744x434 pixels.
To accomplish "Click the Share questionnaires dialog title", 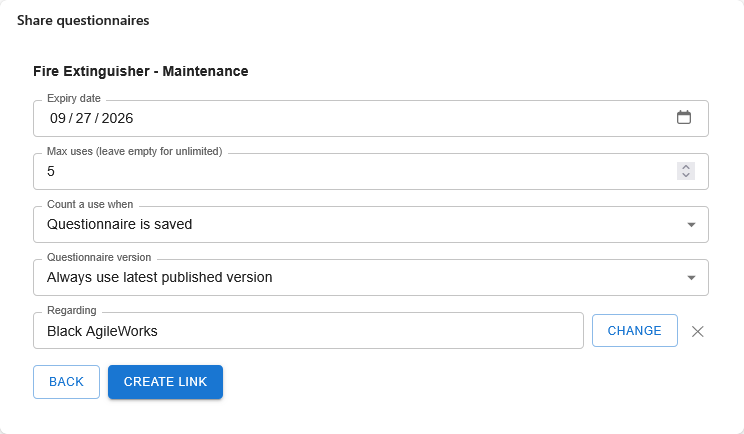I will (83, 20).
